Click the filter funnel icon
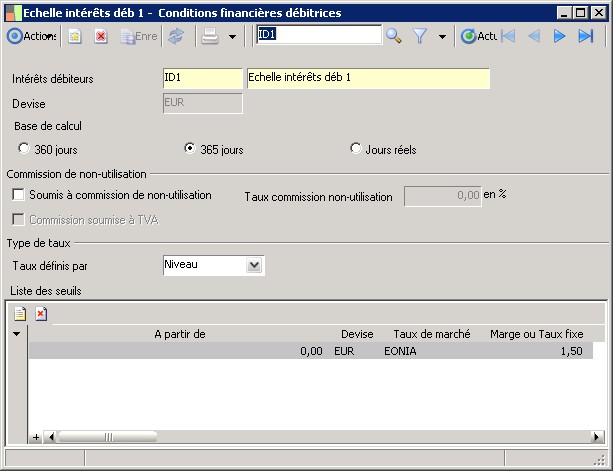The height and width of the screenshot is (471, 613). [420, 36]
